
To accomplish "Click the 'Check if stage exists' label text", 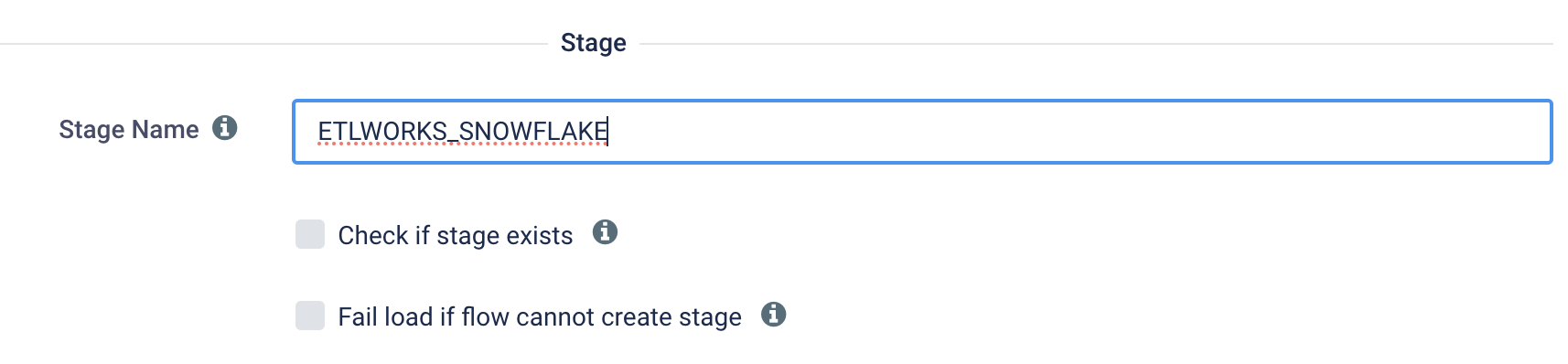I will point(456,235).
